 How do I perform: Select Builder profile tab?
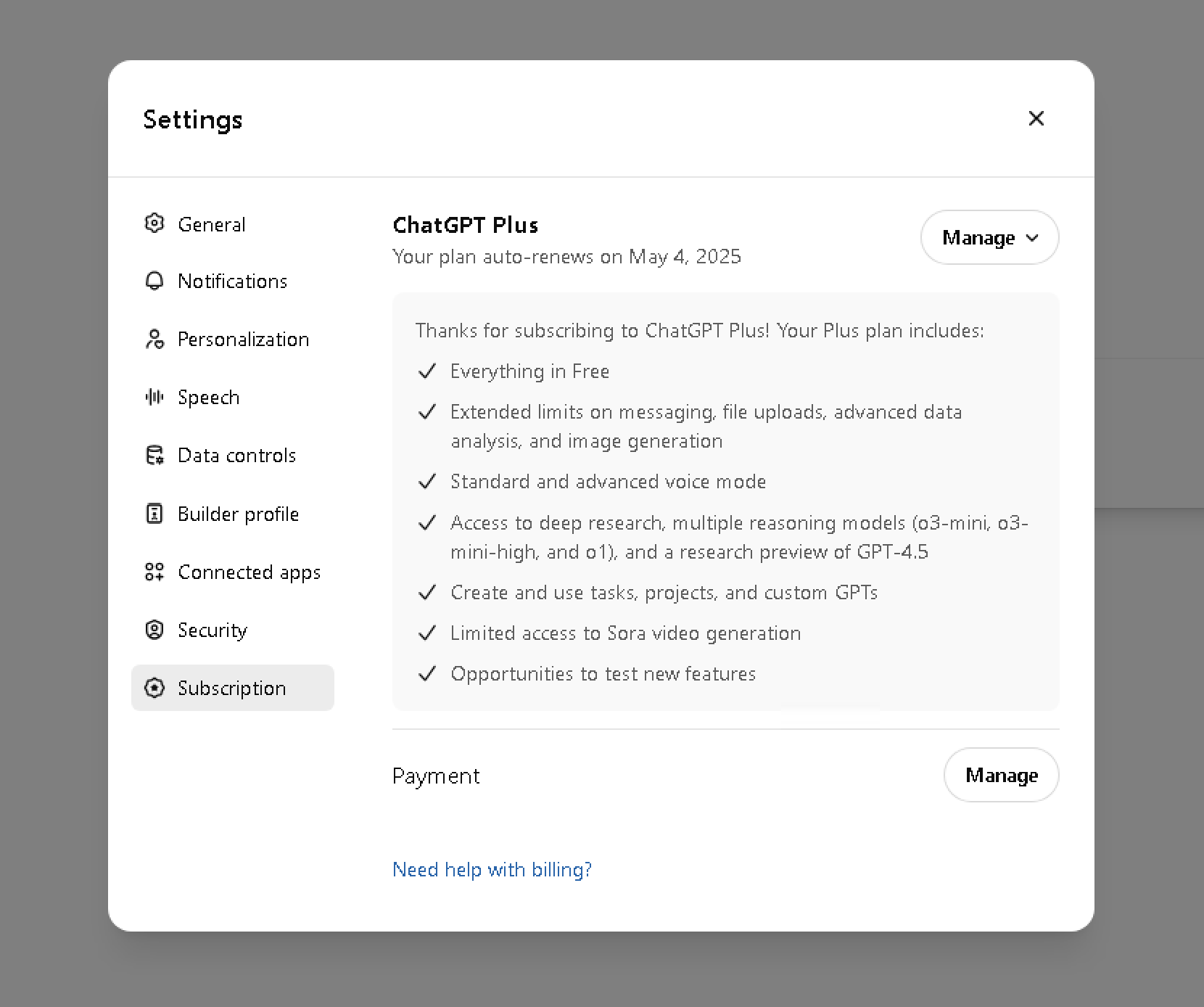point(233,514)
